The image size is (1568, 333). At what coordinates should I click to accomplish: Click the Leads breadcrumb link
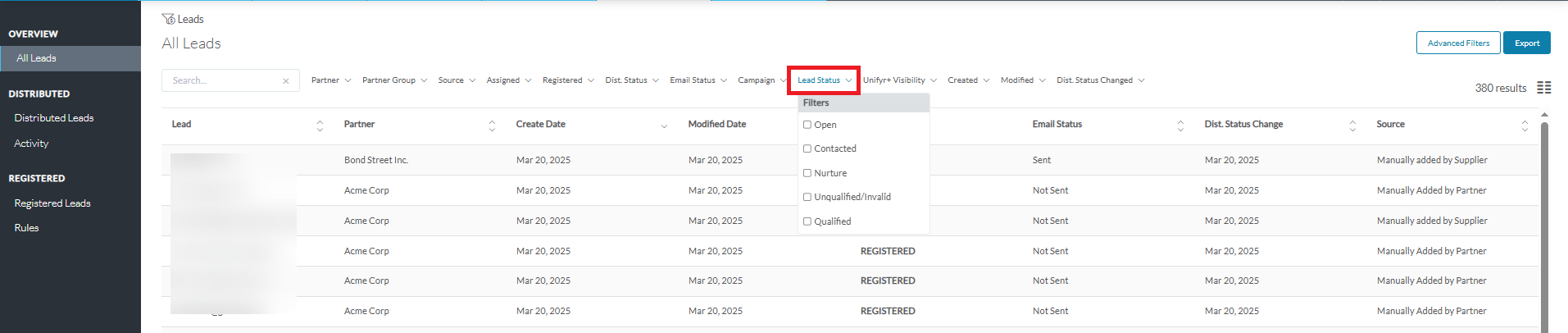[x=191, y=19]
